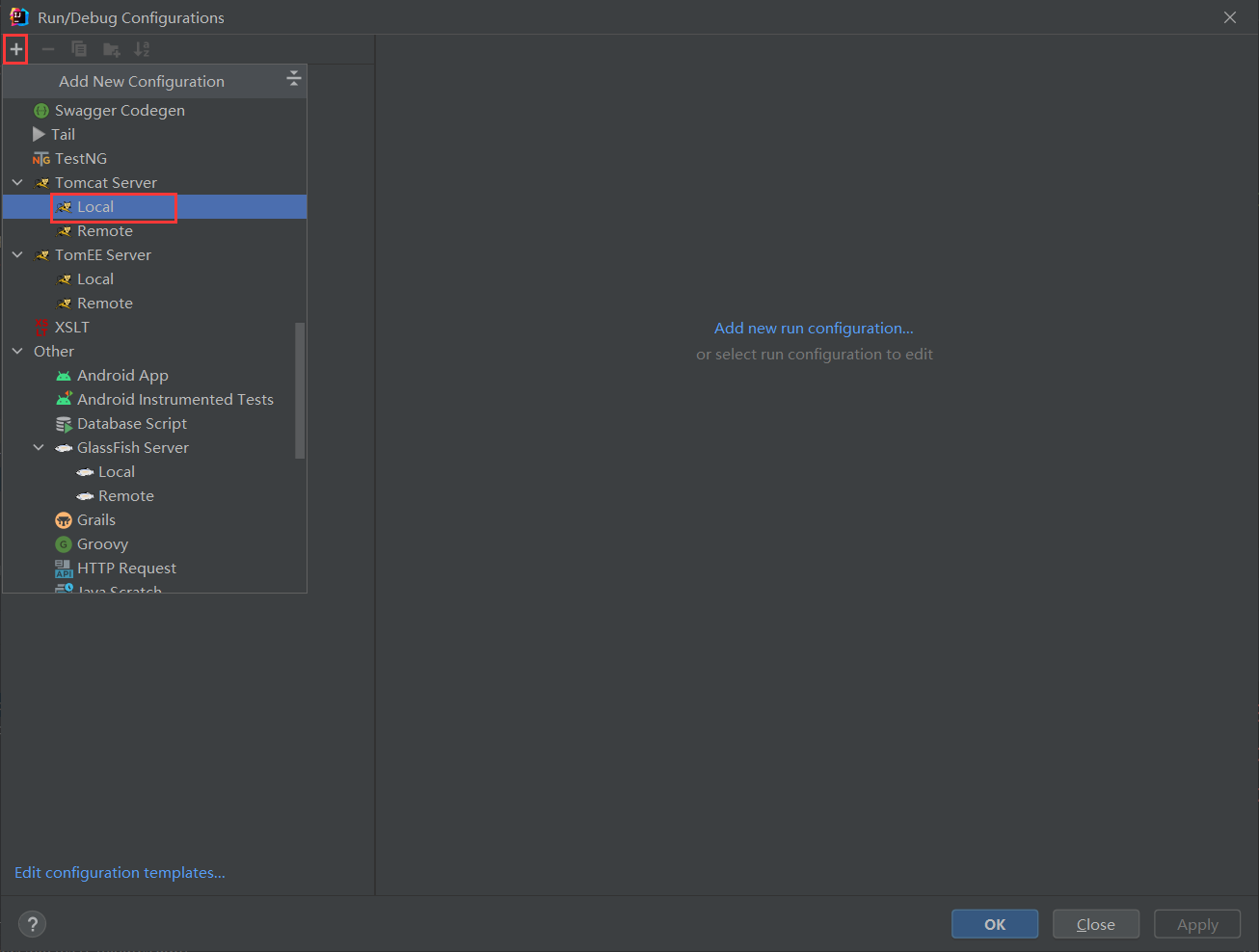1259x952 pixels.
Task: Collapse the Other category chevron
Action: [x=17, y=352]
